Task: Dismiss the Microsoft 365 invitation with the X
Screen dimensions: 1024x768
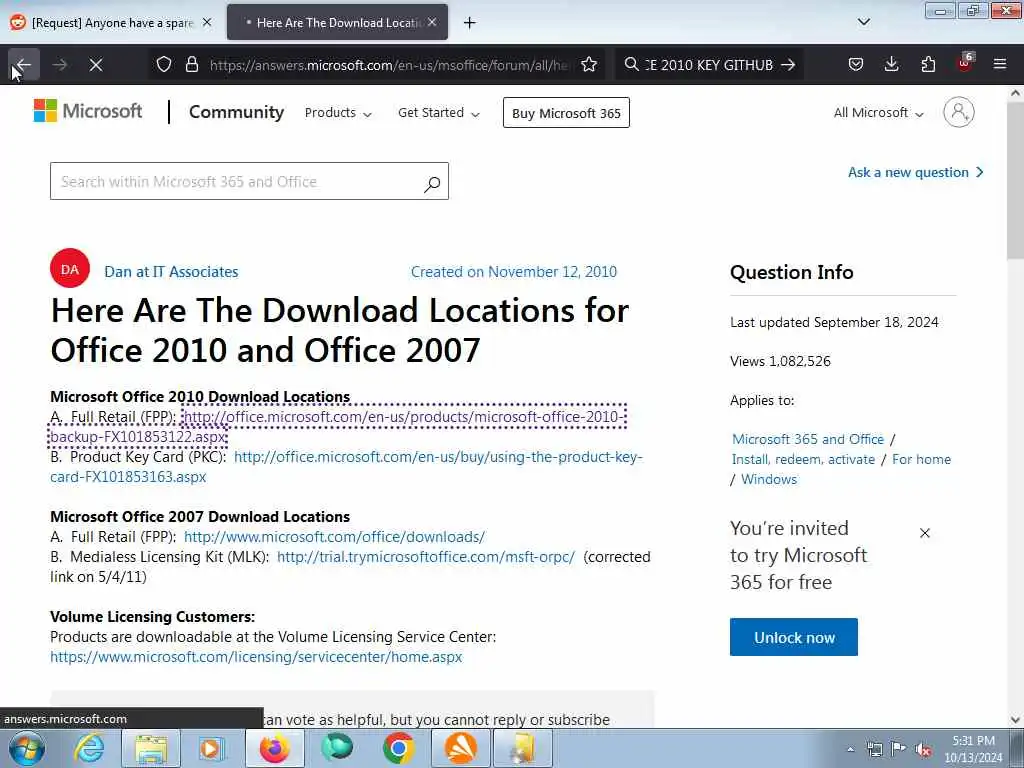Action: [x=925, y=533]
